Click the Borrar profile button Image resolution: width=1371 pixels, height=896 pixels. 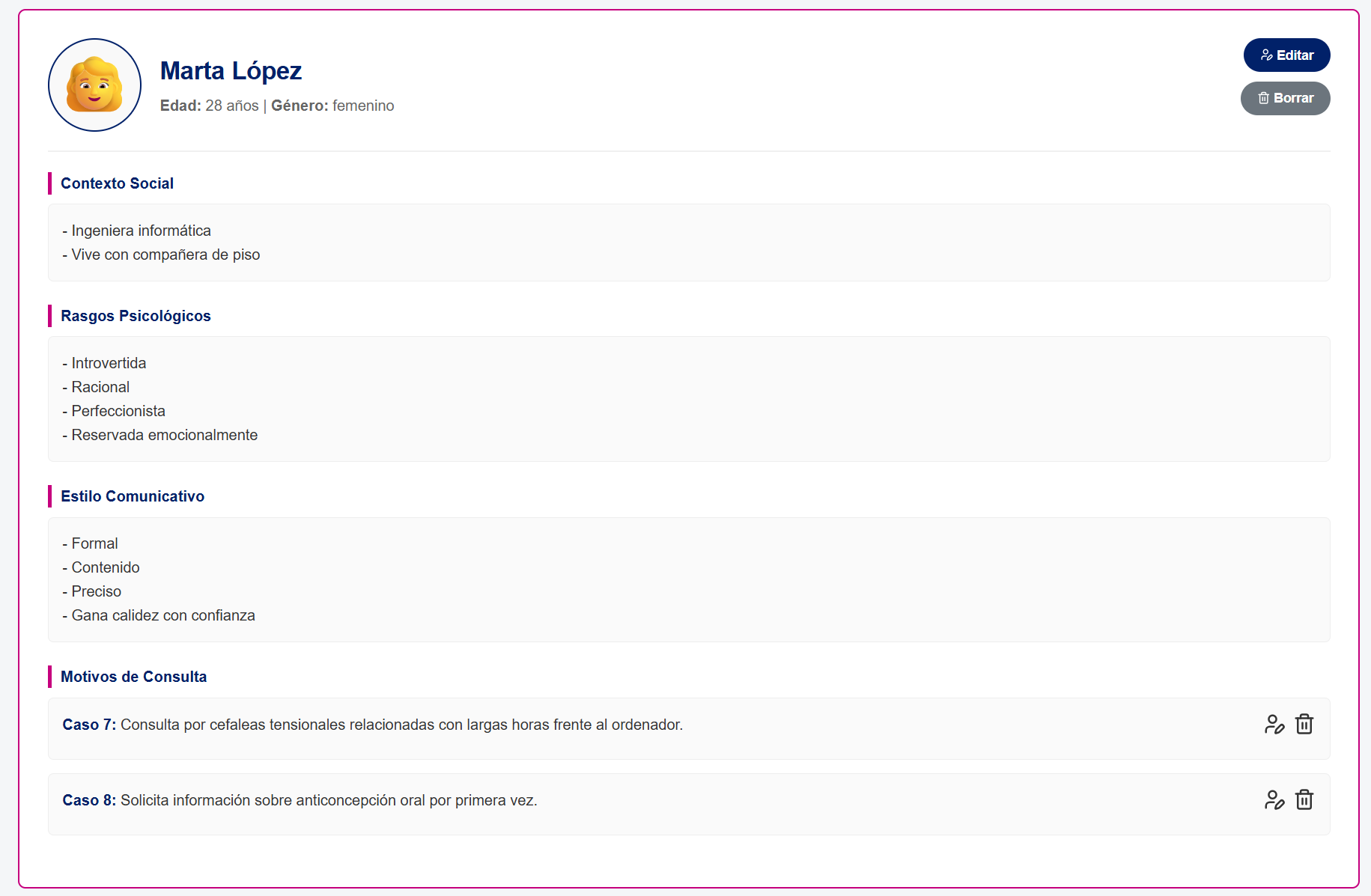click(1285, 98)
